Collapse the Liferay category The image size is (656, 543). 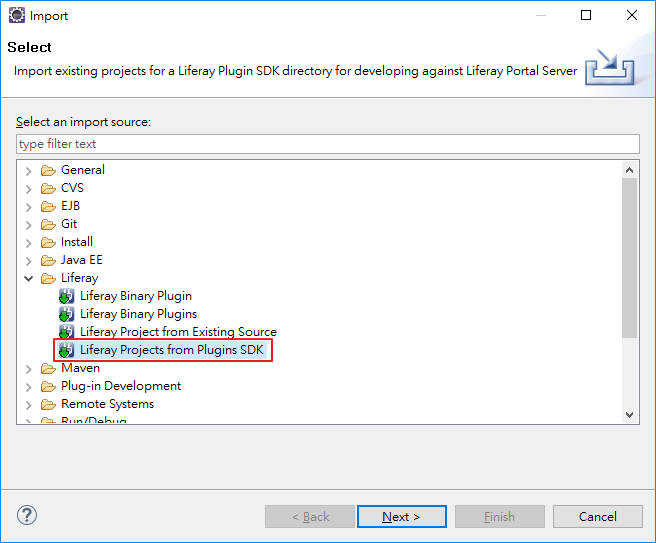click(28, 278)
